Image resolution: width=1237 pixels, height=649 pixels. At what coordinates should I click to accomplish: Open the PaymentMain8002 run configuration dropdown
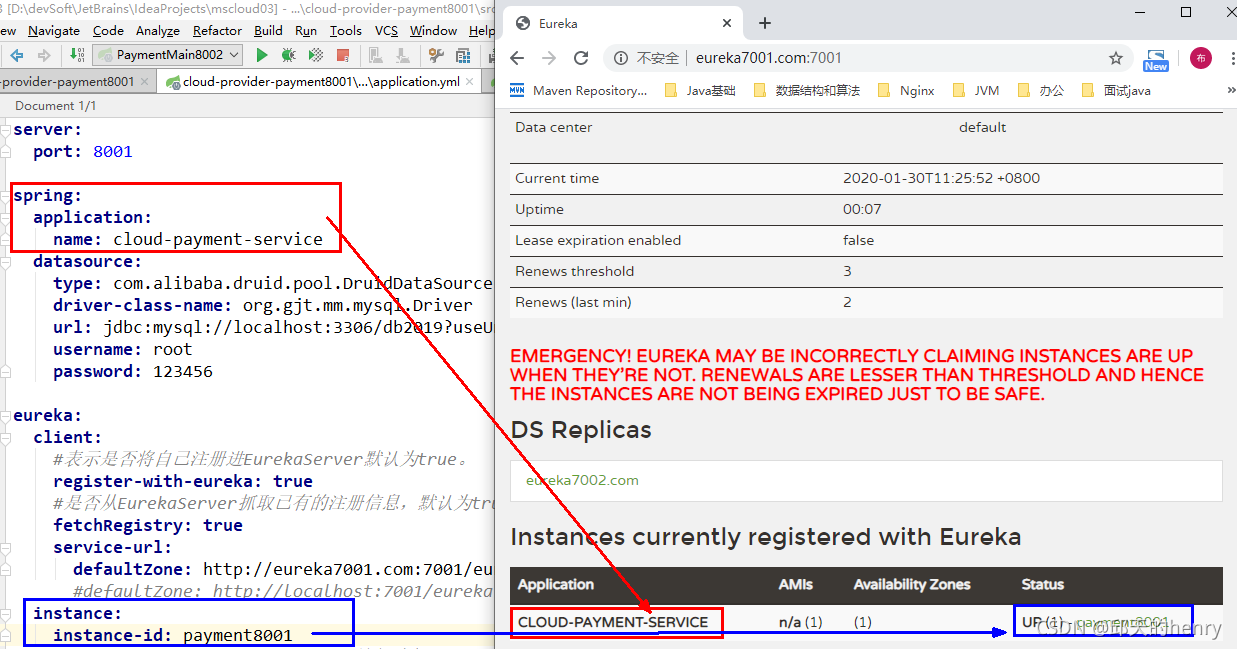(177, 56)
